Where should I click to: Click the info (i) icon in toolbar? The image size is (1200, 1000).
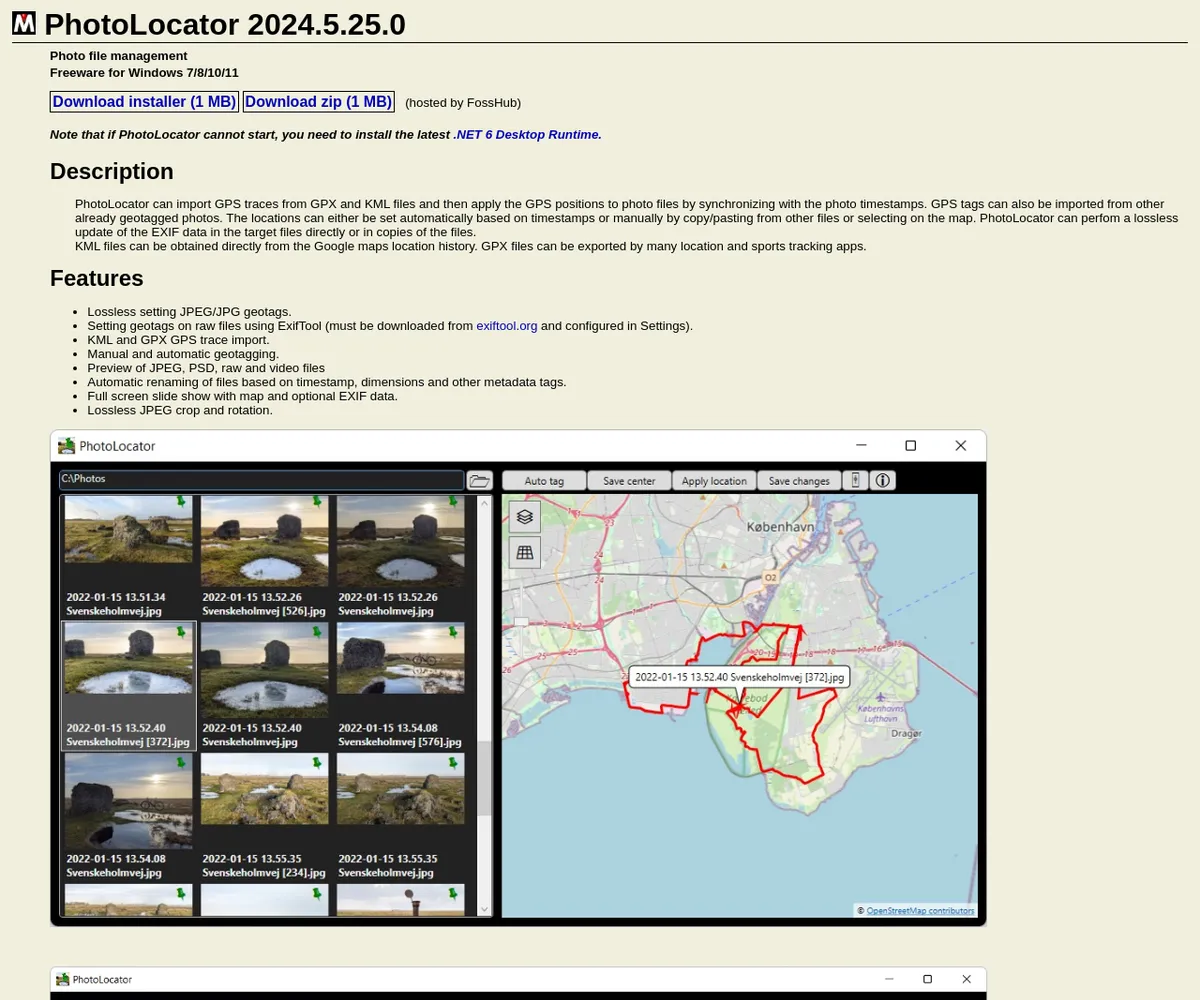tap(882, 481)
